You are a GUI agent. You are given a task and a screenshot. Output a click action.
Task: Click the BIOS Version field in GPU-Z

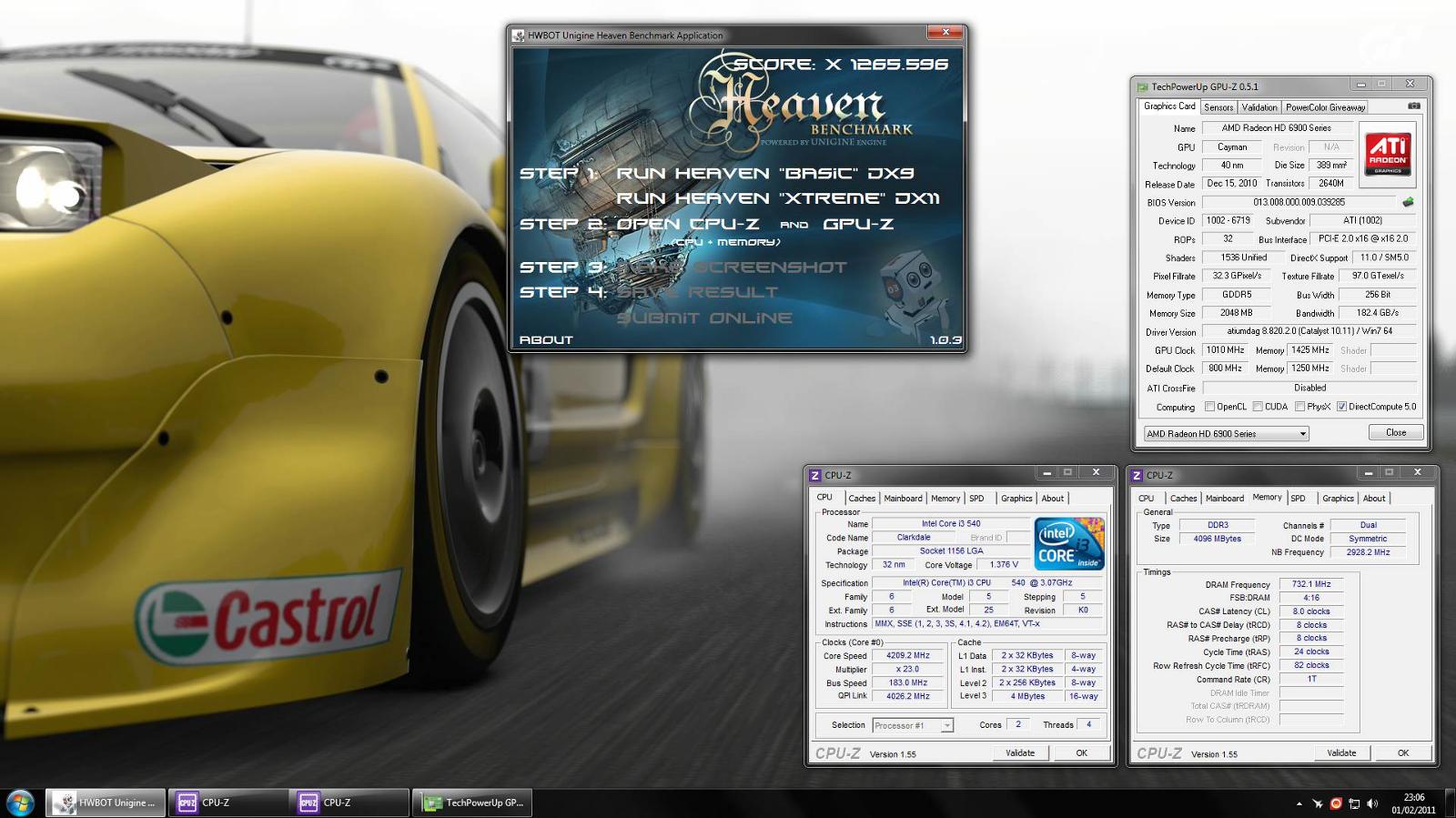pos(1299,202)
